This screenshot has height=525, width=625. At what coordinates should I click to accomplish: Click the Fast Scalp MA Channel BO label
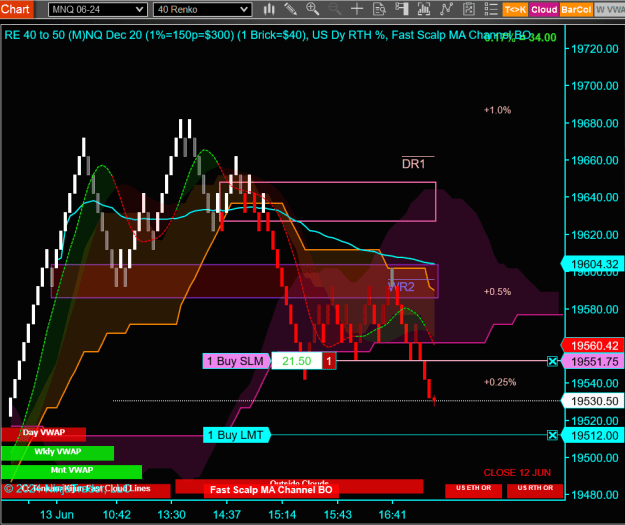[x=271, y=490]
